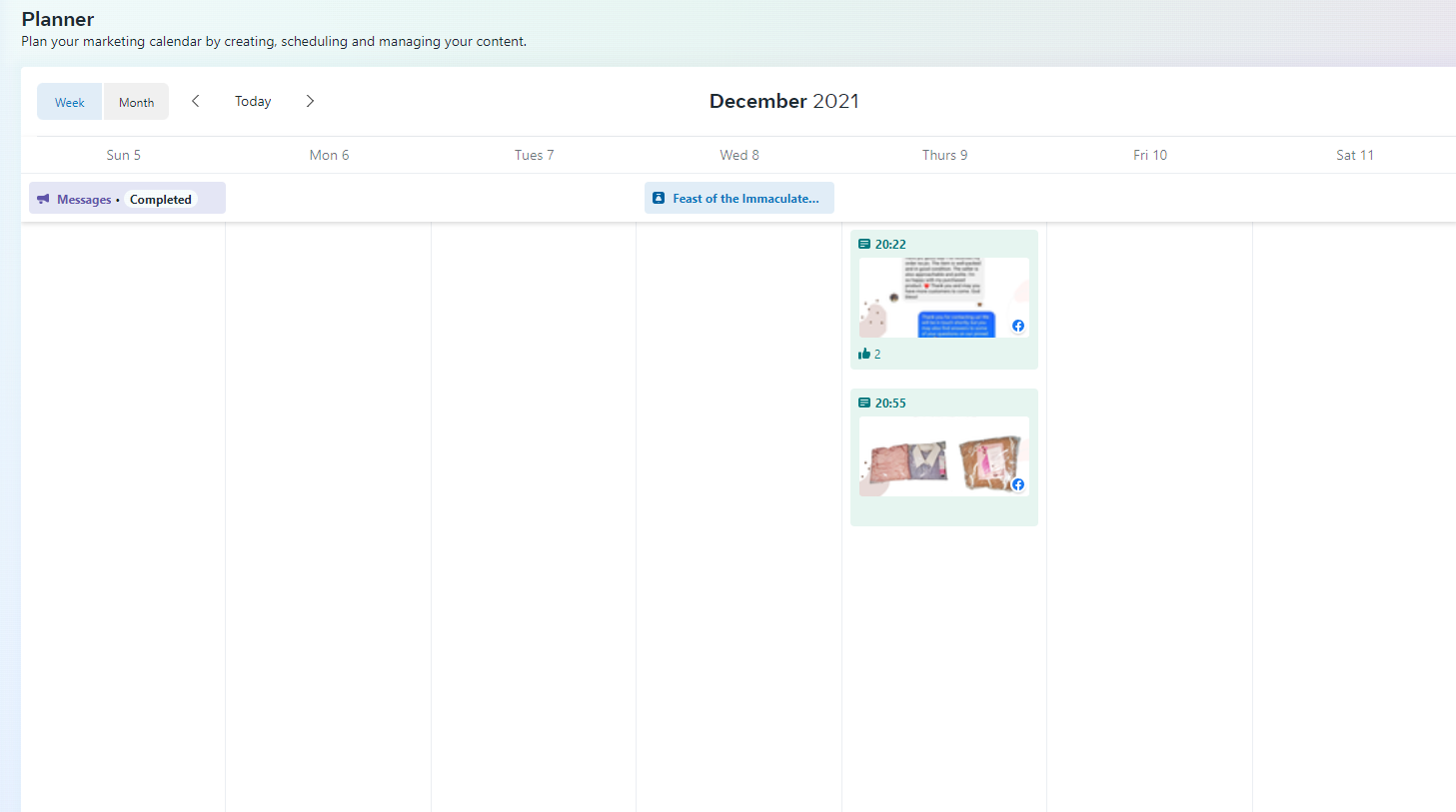Go to the next week arrow

tap(310, 101)
